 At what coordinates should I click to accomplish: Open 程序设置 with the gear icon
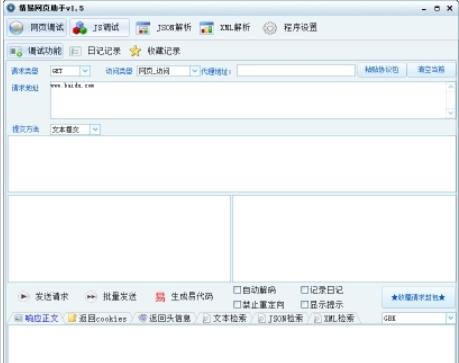pos(290,28)
